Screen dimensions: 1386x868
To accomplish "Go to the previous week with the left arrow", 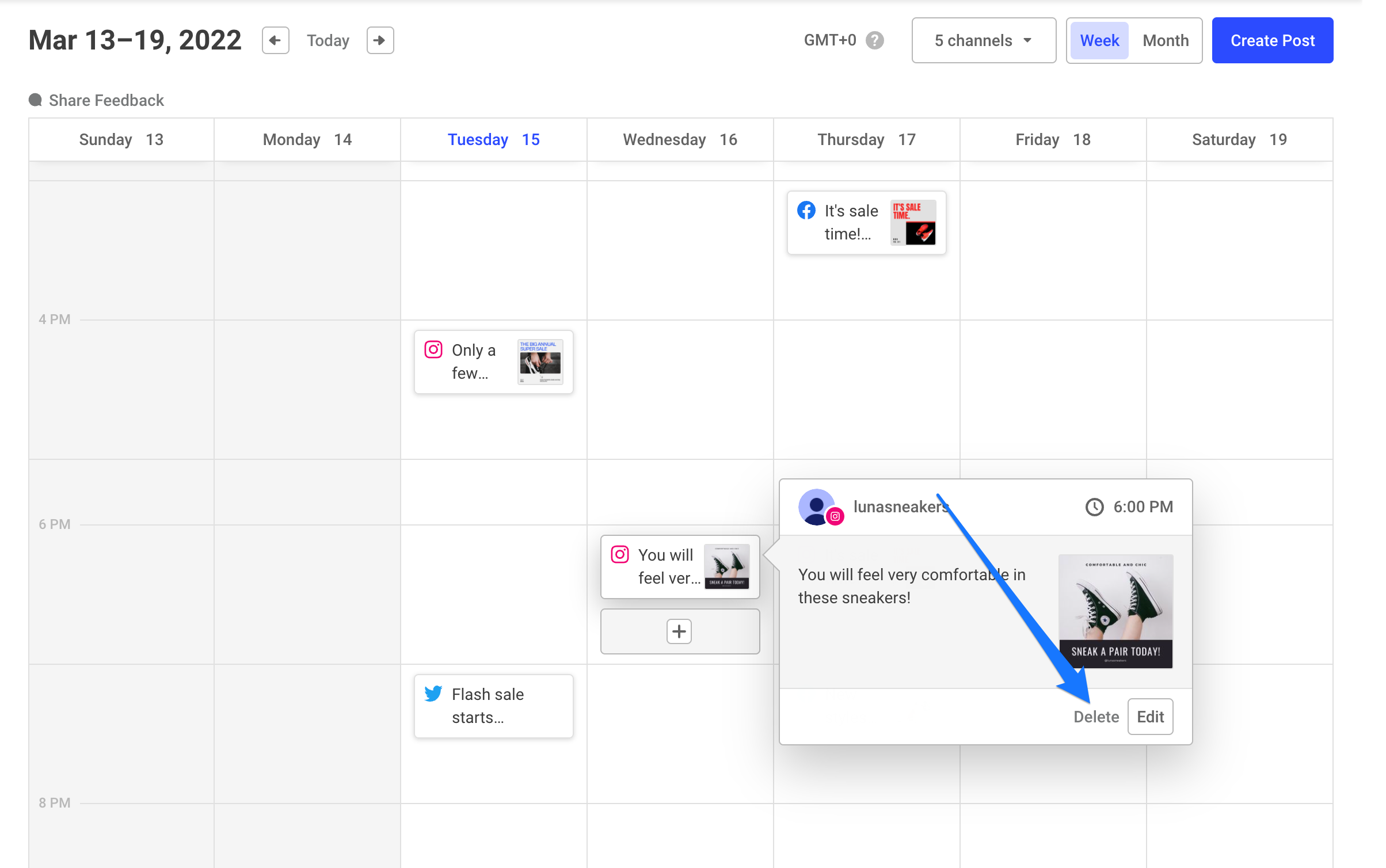I will coord(275,40).
